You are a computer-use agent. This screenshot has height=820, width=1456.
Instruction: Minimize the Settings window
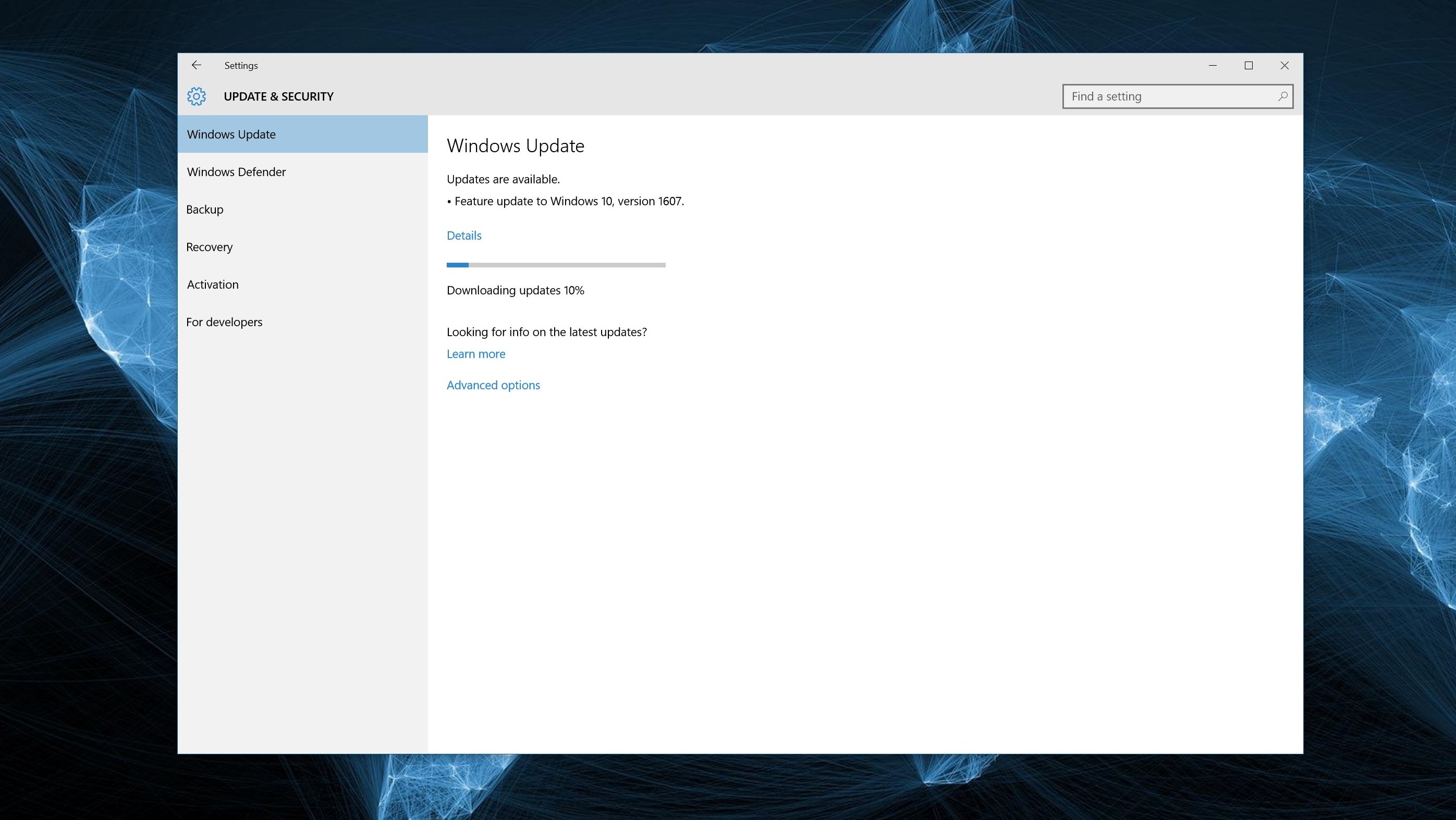point(1213,66)
